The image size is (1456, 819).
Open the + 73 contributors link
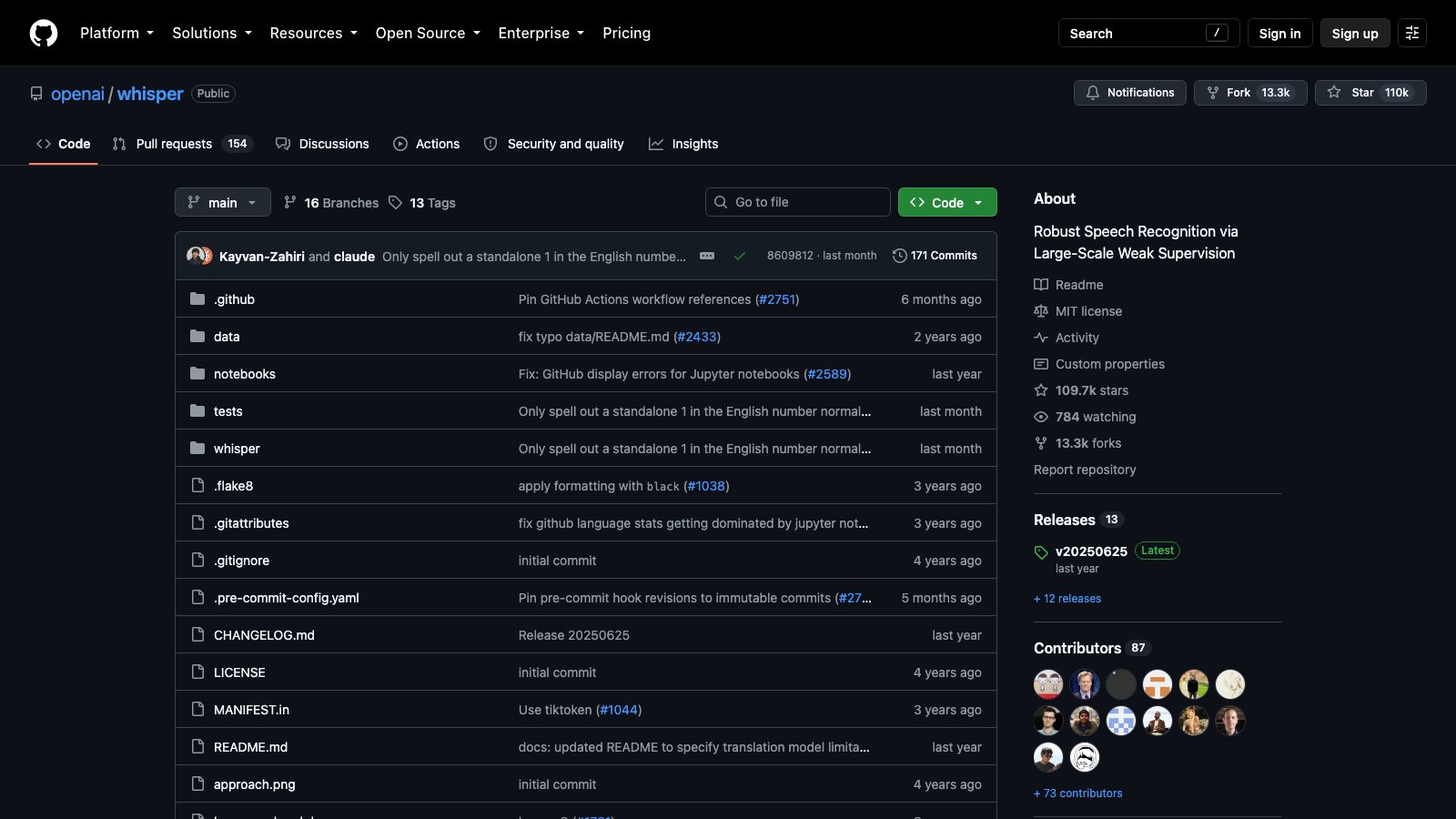tap(1078, 794)
